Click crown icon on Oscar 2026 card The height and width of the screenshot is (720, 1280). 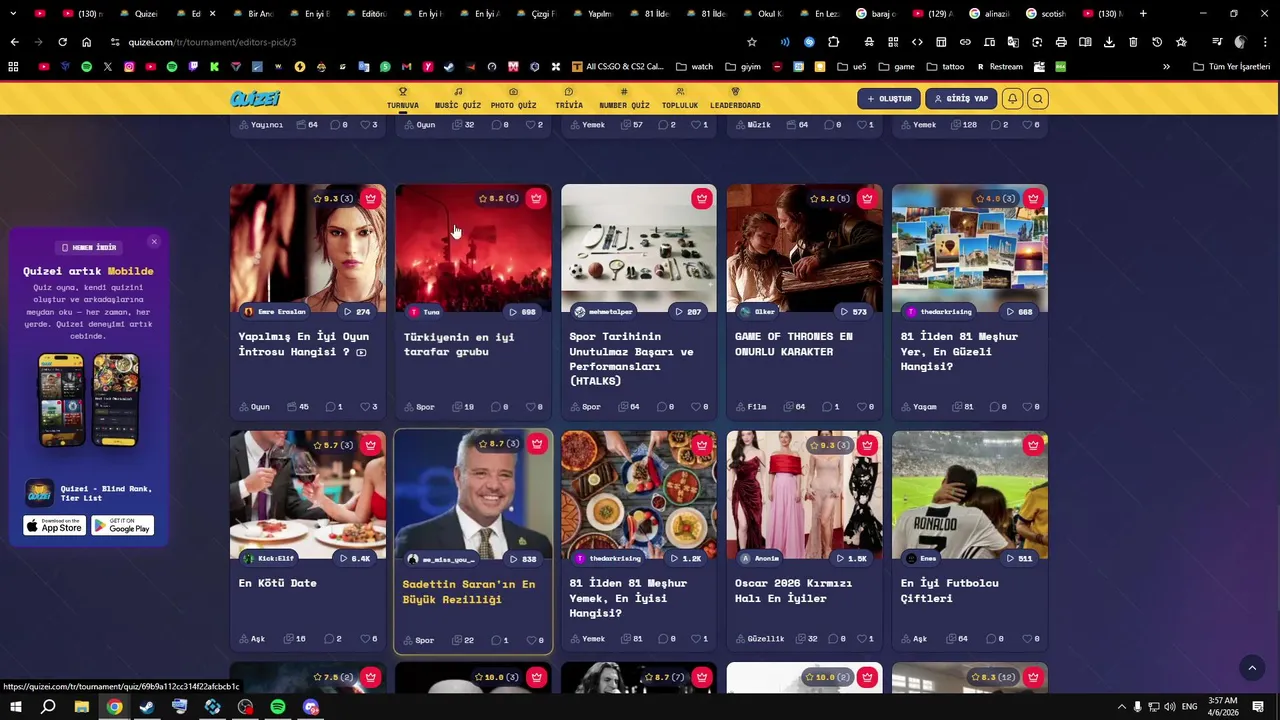867,445
